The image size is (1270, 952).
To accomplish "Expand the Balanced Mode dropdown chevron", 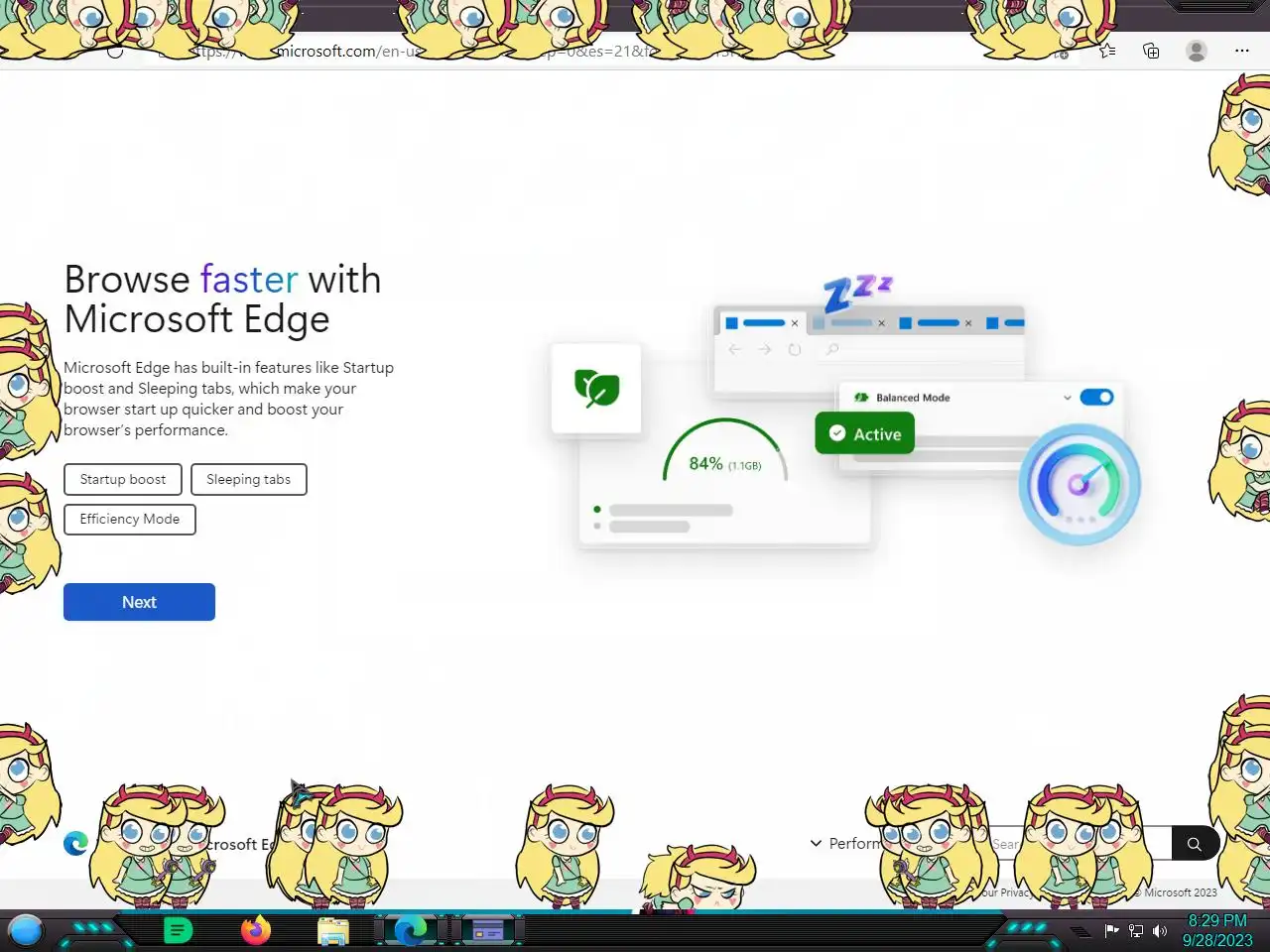I will 1067,398.
